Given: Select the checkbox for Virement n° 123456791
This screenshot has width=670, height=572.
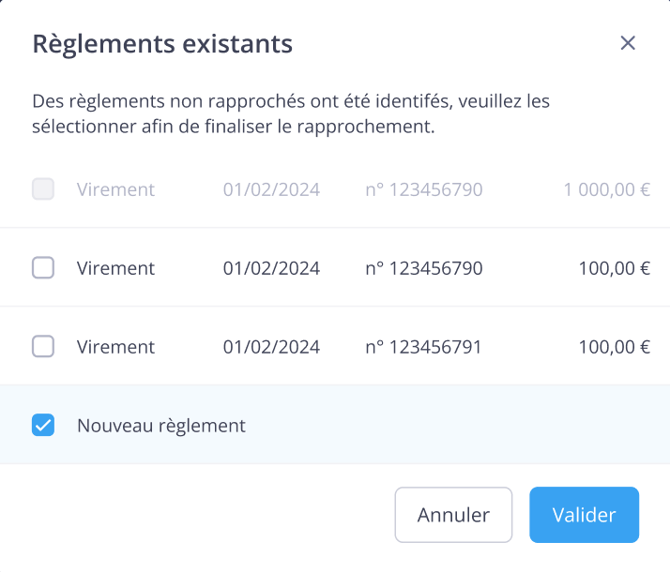Looking at the screenshot, I should (x=43, y=346).
